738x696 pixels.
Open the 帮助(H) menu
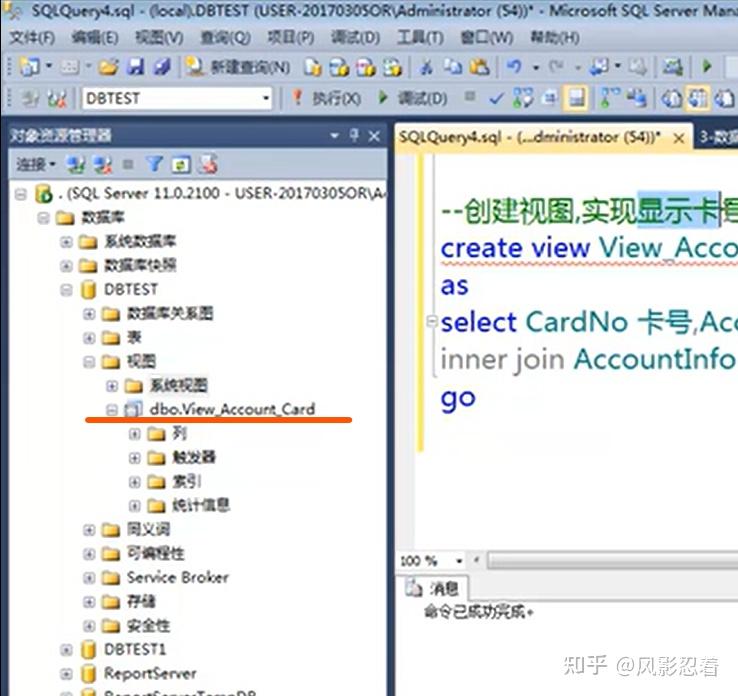pyautogui.click(x=555, y=37)
